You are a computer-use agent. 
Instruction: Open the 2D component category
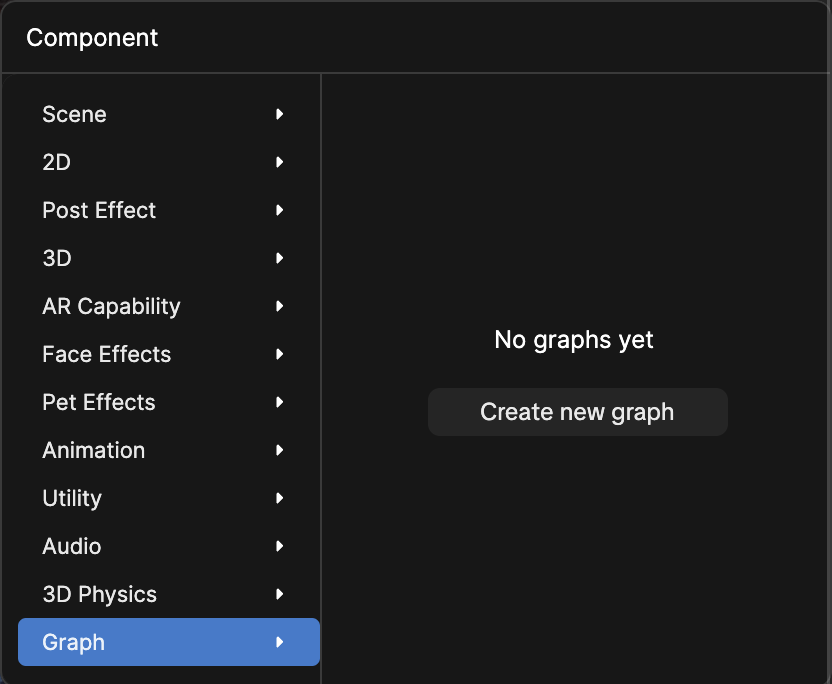point(169,162)
